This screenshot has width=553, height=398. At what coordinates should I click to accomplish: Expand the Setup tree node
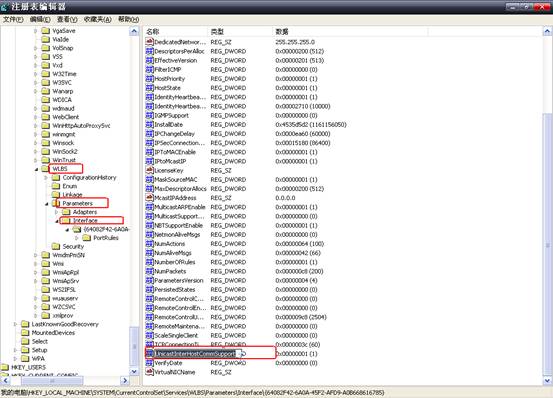(16, 350)
